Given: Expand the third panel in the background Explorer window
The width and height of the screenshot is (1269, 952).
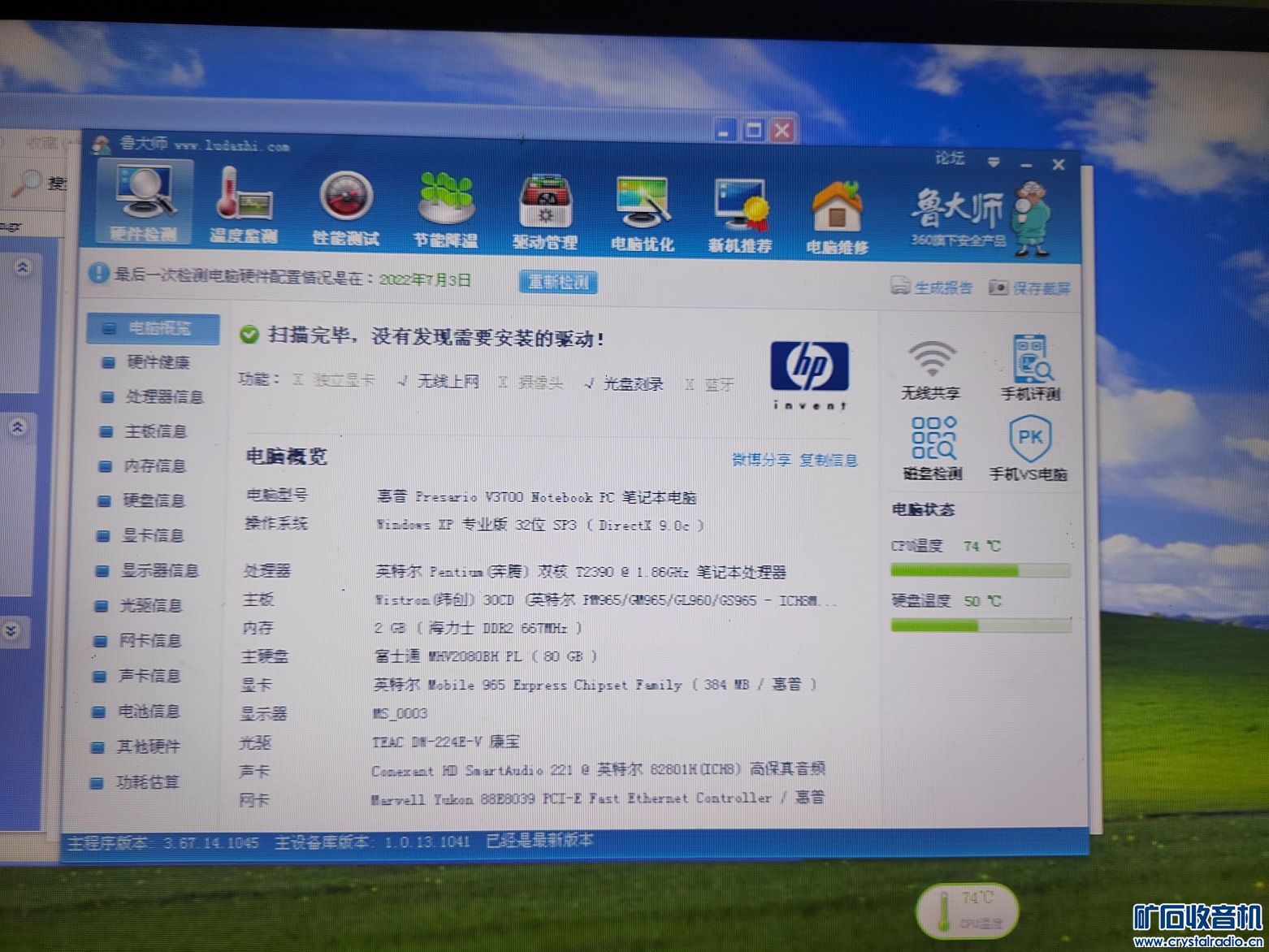Looking at the screenshot, I should pyautogui.click(x=11, y=630).
